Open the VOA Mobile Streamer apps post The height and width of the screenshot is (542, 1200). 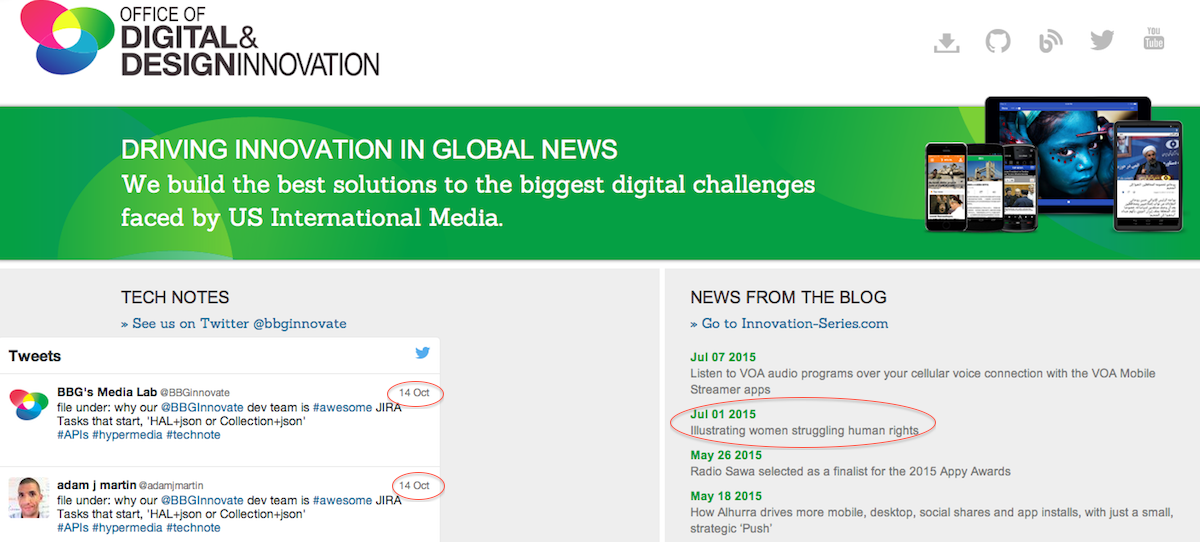click(x=923, y=381)
